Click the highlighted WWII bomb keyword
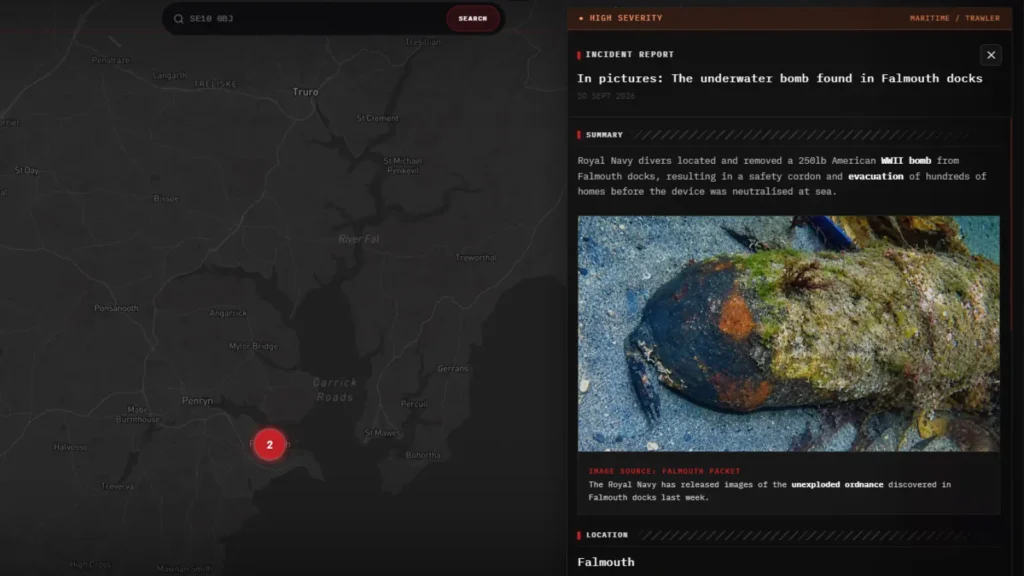Viewport: 1024px width, 576px height. [906, 161]
